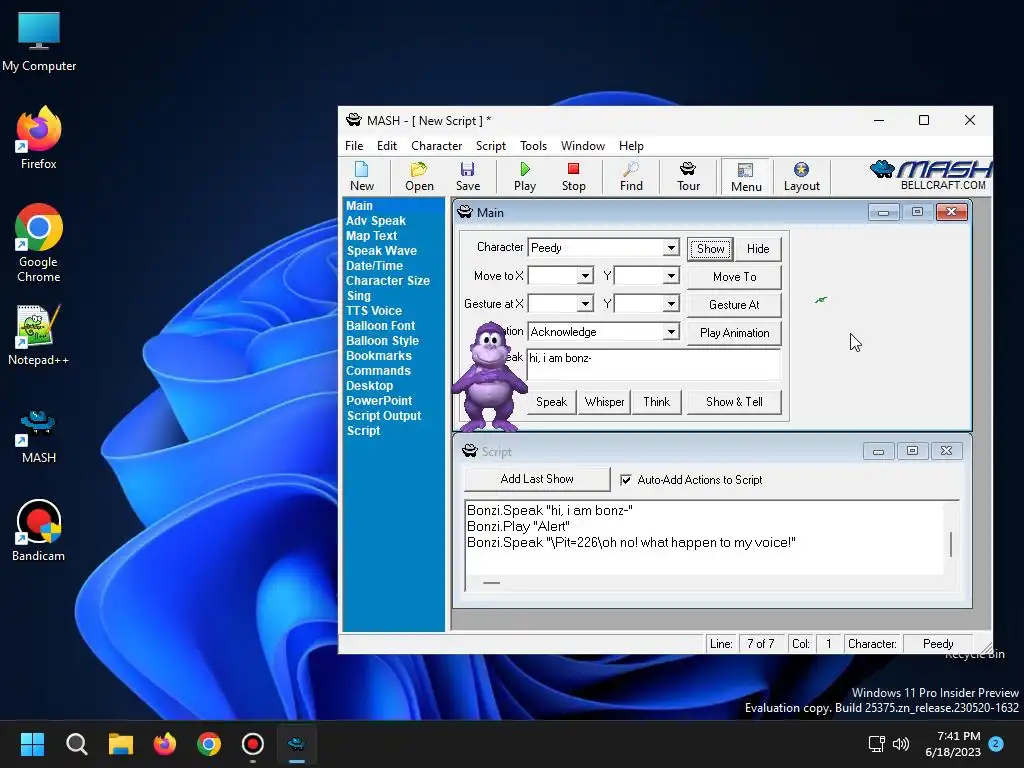Start script with green Play icon
Screen dimensions: 1024x768
pos(524,177)
